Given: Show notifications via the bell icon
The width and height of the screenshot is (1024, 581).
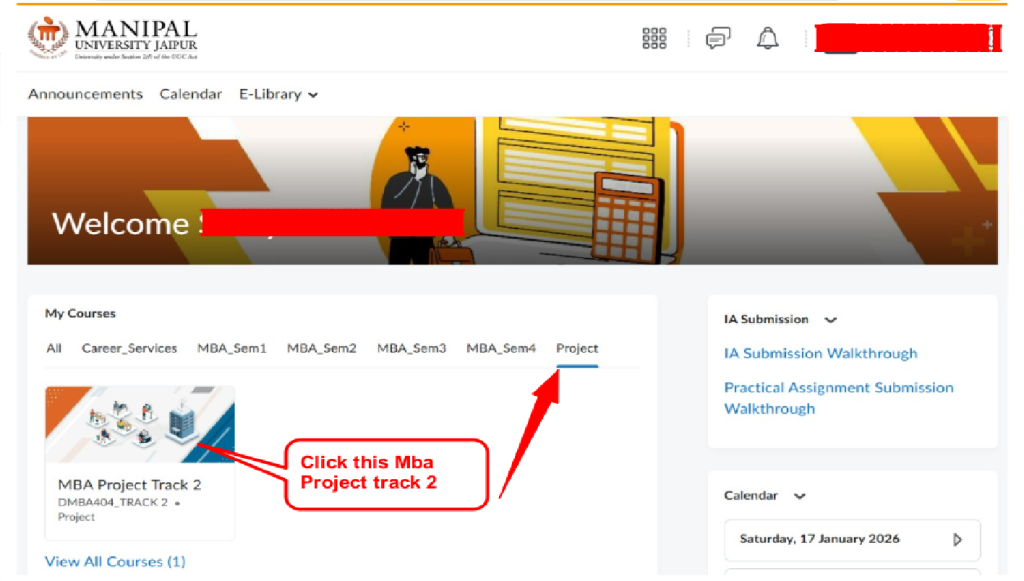Looking at the screenshot, I should pos(767,39).
